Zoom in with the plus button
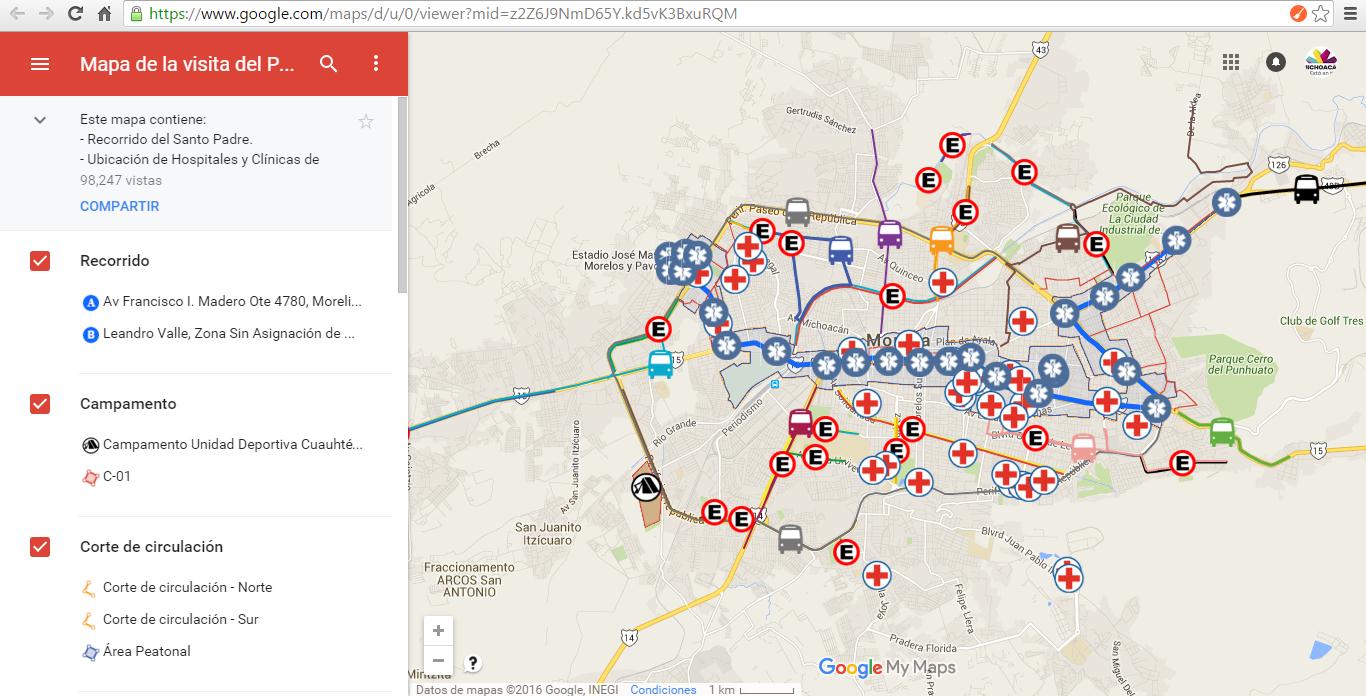1366x696 pixels. coord(438,631)
